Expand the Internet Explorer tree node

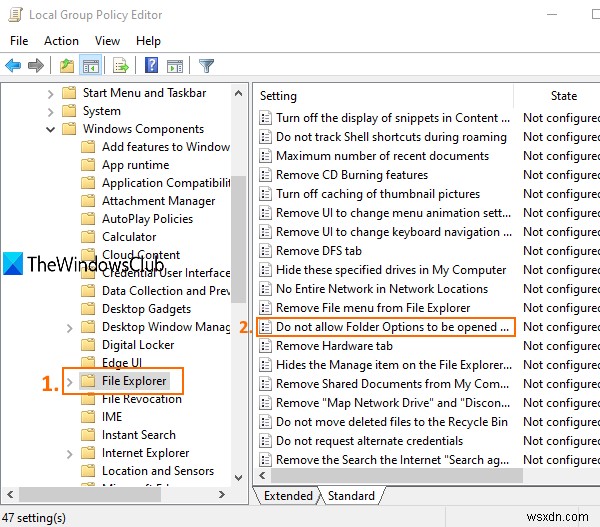coord(69,454)
